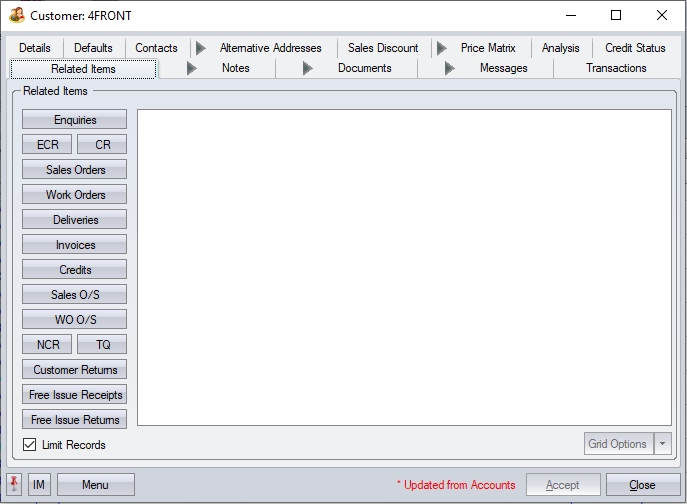Uncheck the Limit Records checkbox
The image size is (687, 504).
coord(30,445)
